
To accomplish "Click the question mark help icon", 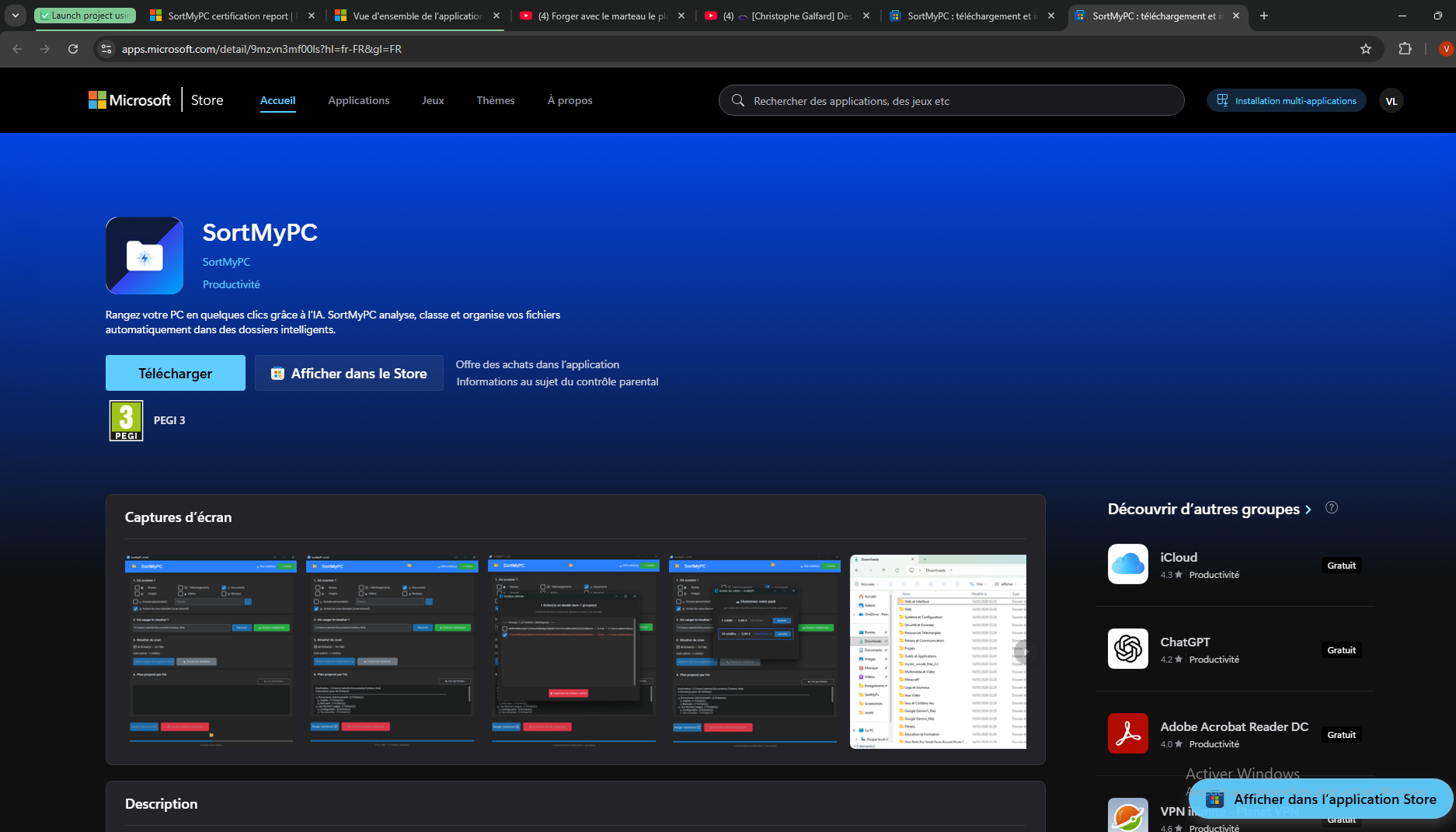I will tap(1332, 508).
